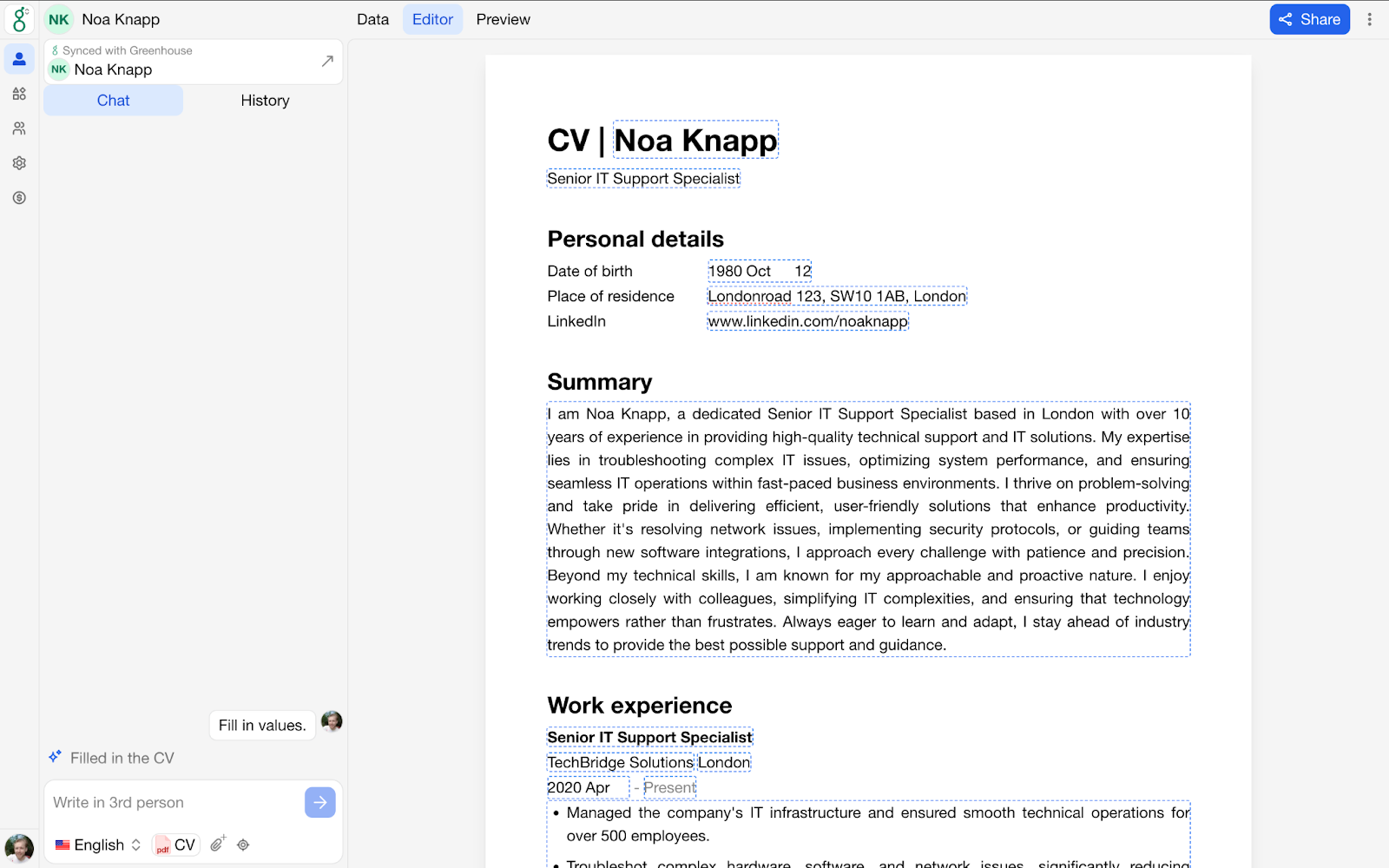Open Greenhouse profile with arrow icon

[x=327, y=61]
